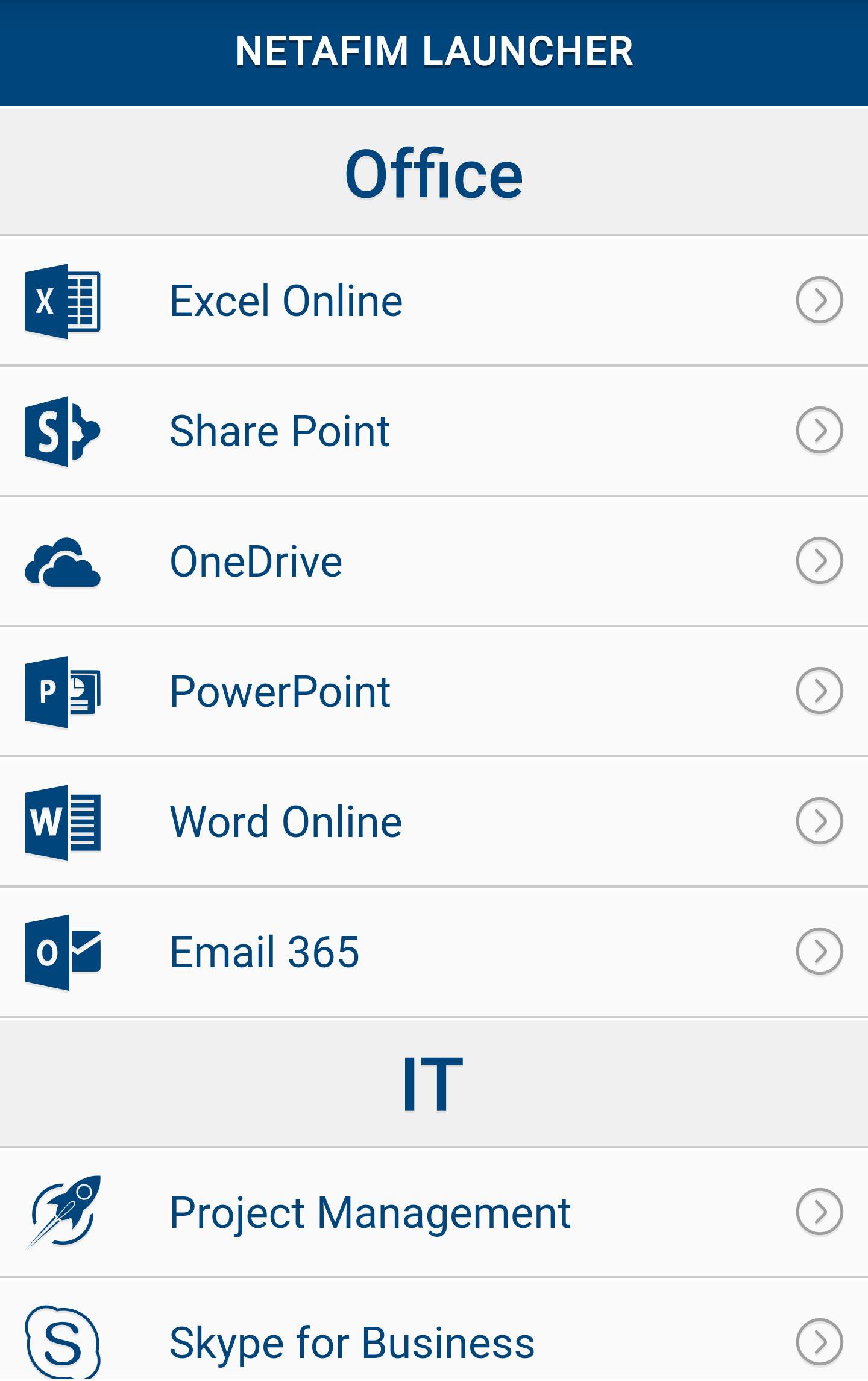
Task: Tap the Skype for Business logo icon
Action: tap(63, 1342)
